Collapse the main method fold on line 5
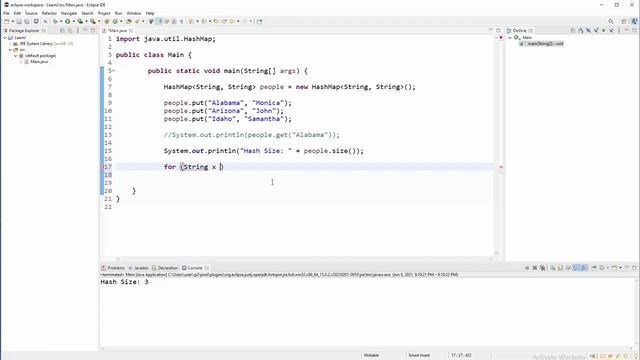This screenshot has width=640, height=360. (113, 71)
